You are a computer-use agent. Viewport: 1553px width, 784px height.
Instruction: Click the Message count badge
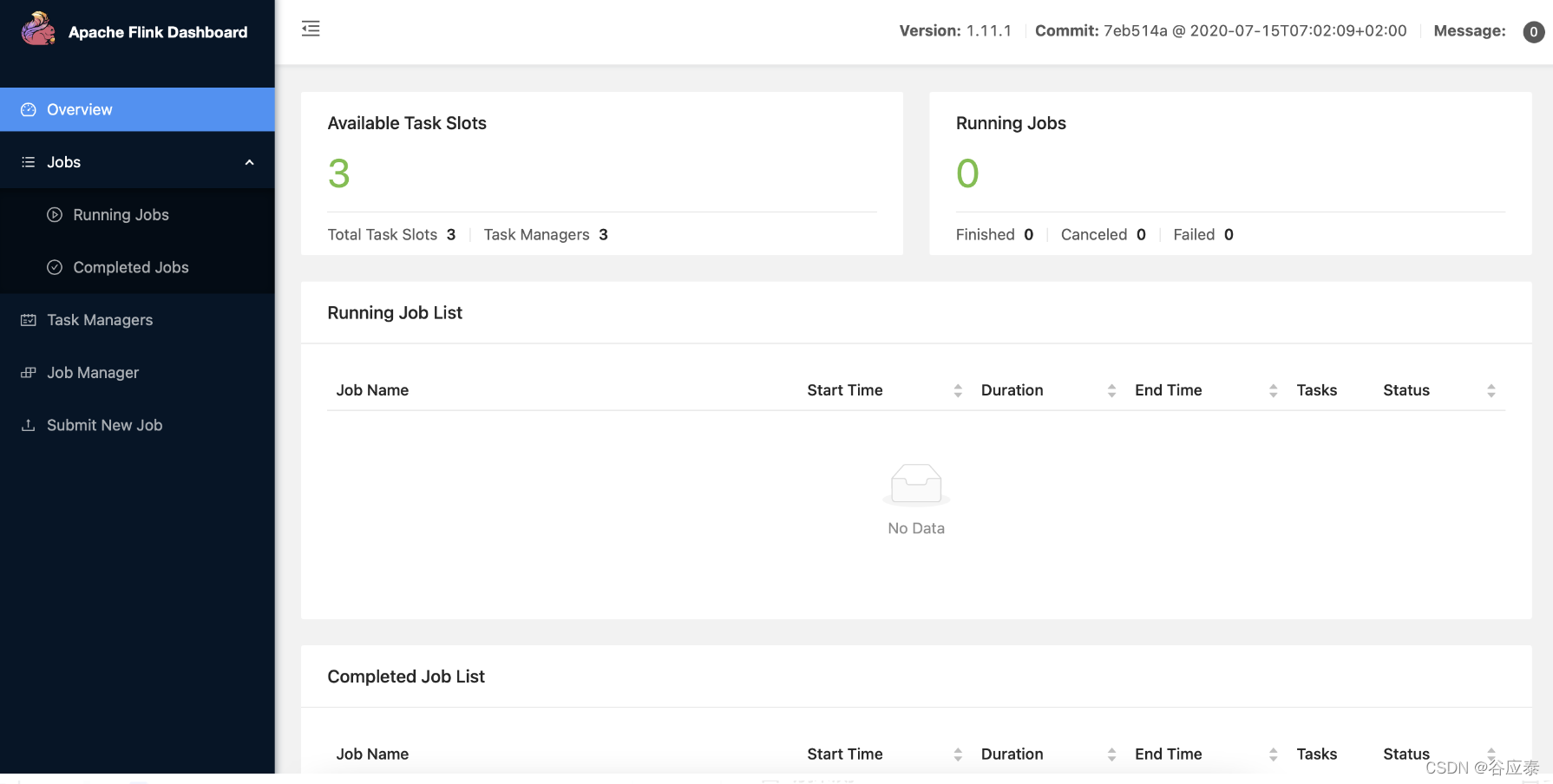coord(1533,32)
